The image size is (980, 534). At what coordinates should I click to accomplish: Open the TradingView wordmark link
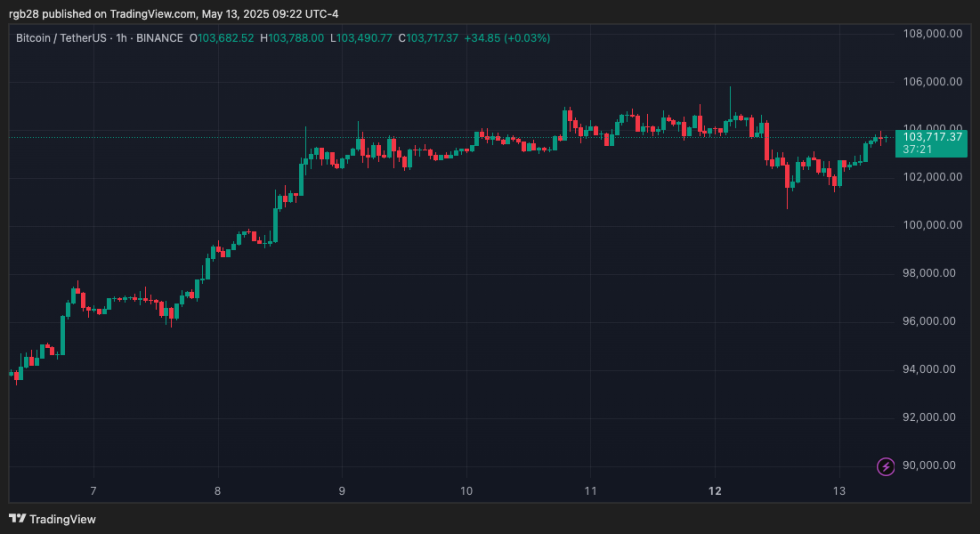[x=62, y=519]
